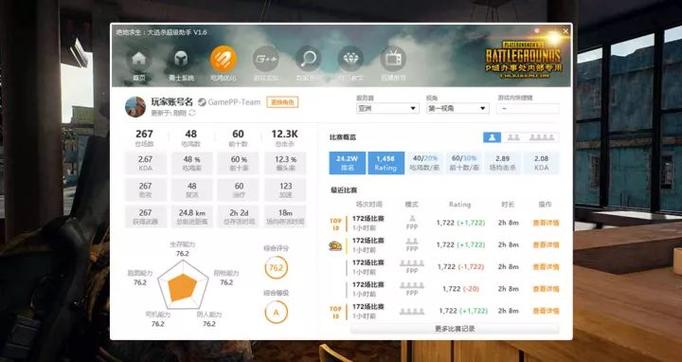Image resolution: width=682 pixels, height=362 pixels.
Task: Open the TV live stream icon
Action: click(393, 59)
